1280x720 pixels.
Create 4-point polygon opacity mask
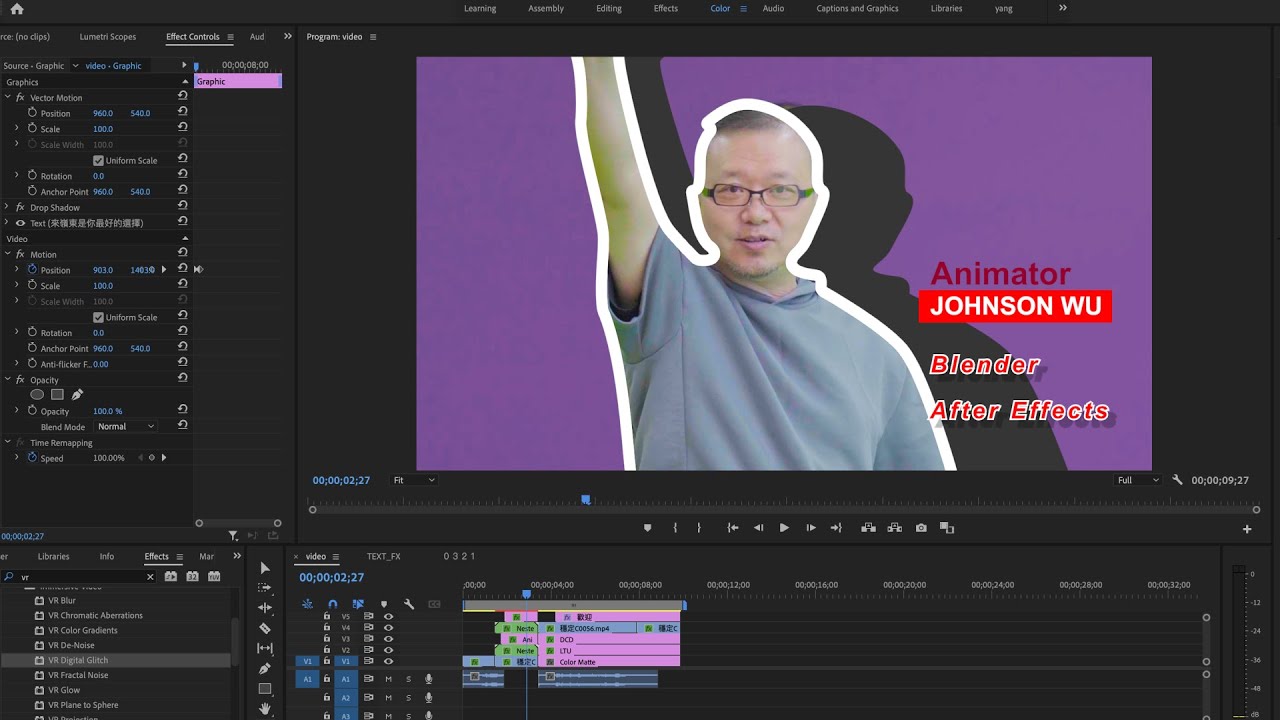(57, 394)
